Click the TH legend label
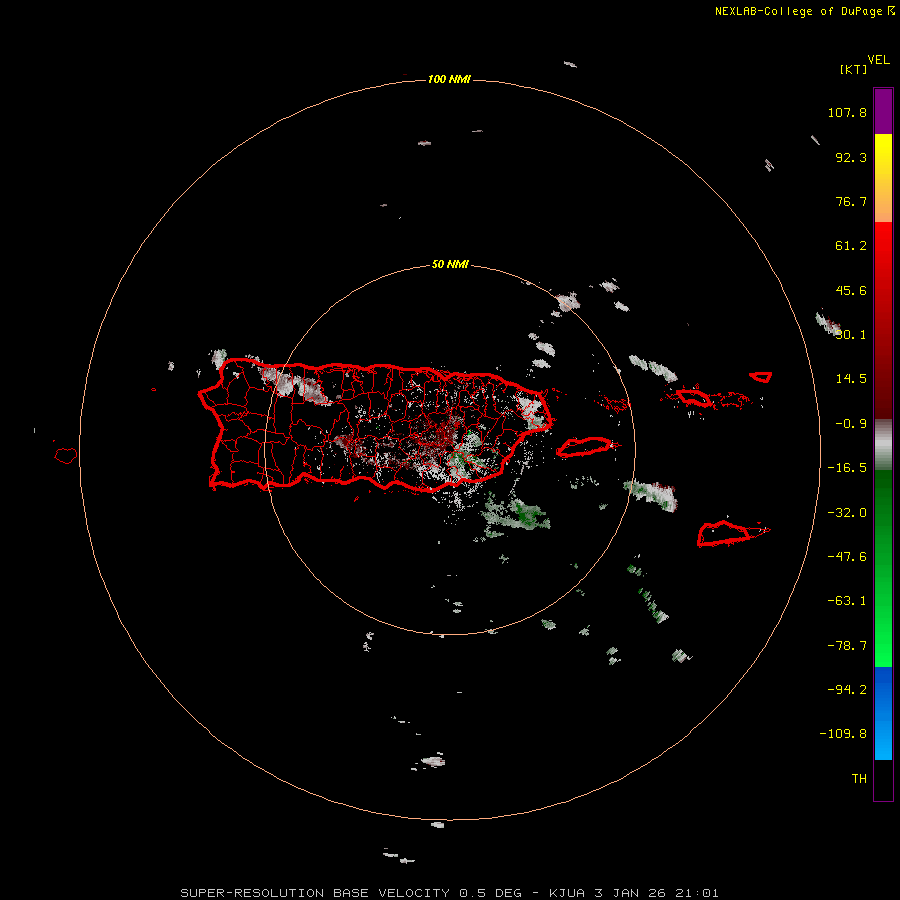Viewport: 900px width, 900px height. click(x=859, y=778)
